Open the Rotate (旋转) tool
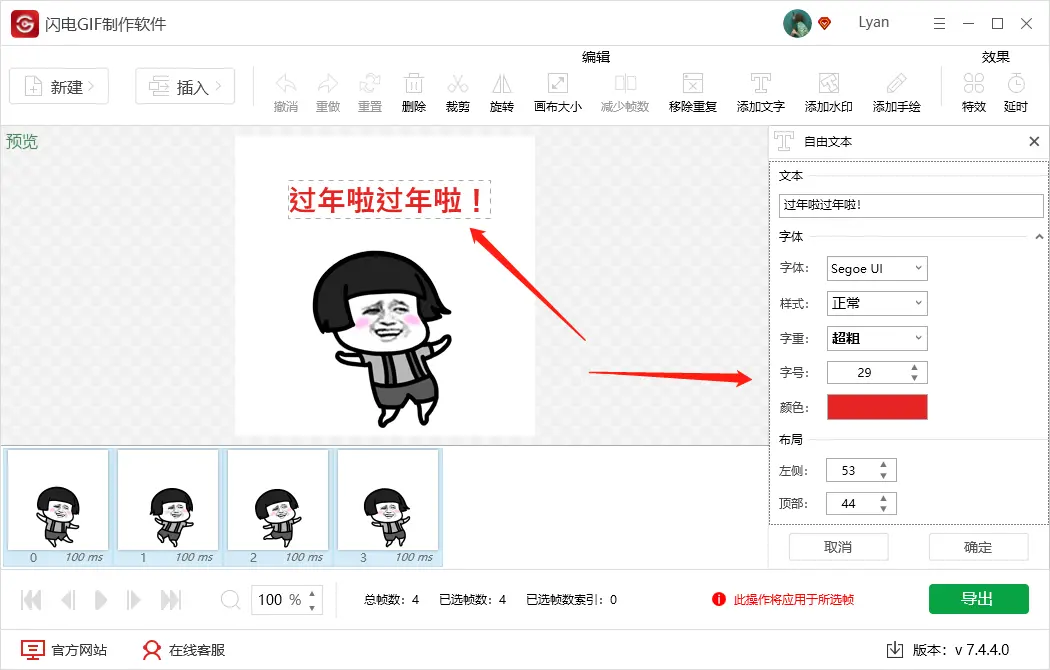The height and width of the screenshot is (670, 1050). coord(502,92)
